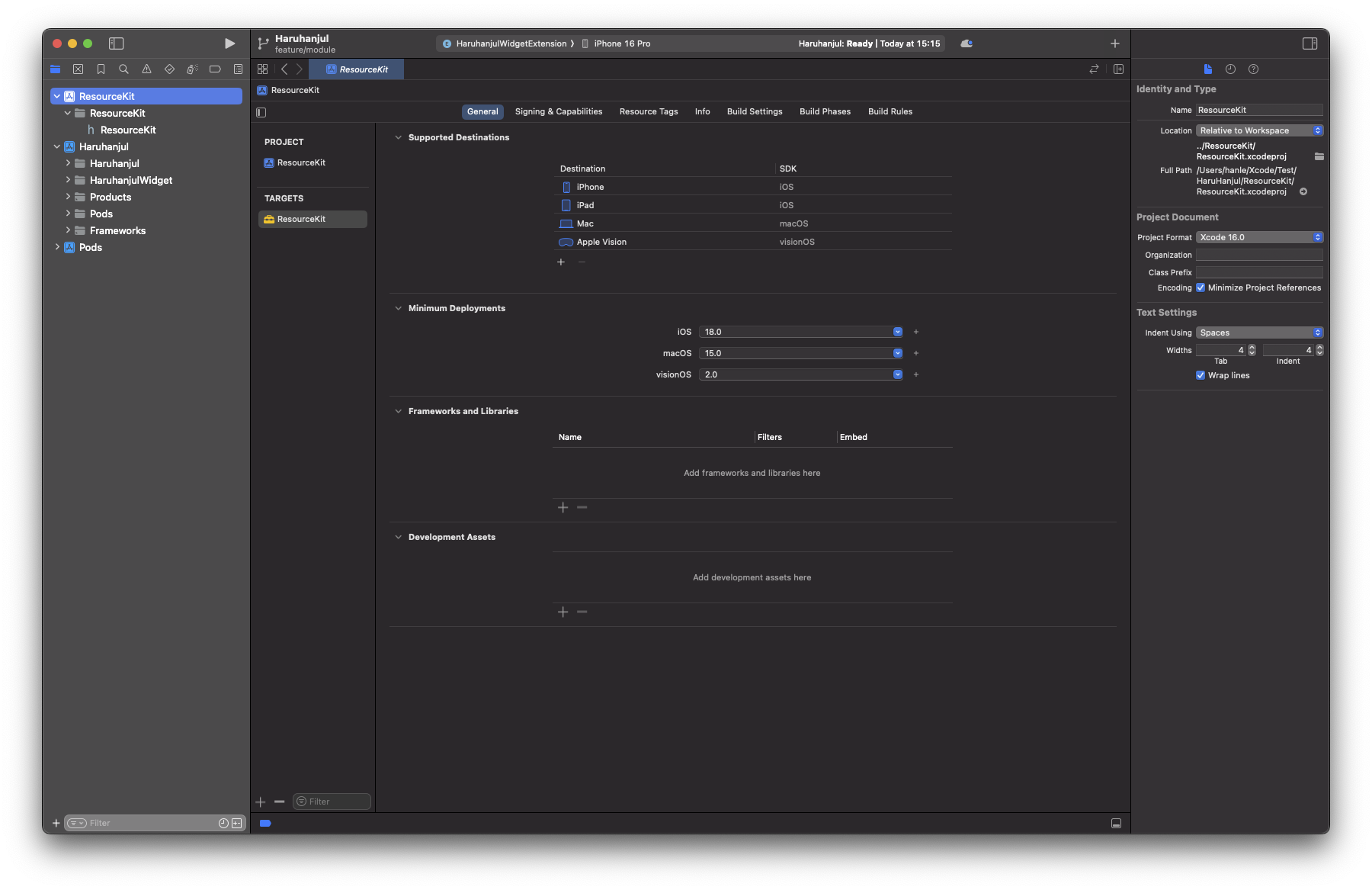Toggle the debug area button
Screen dimensions: 1372x890
[x=1116, y=823]
